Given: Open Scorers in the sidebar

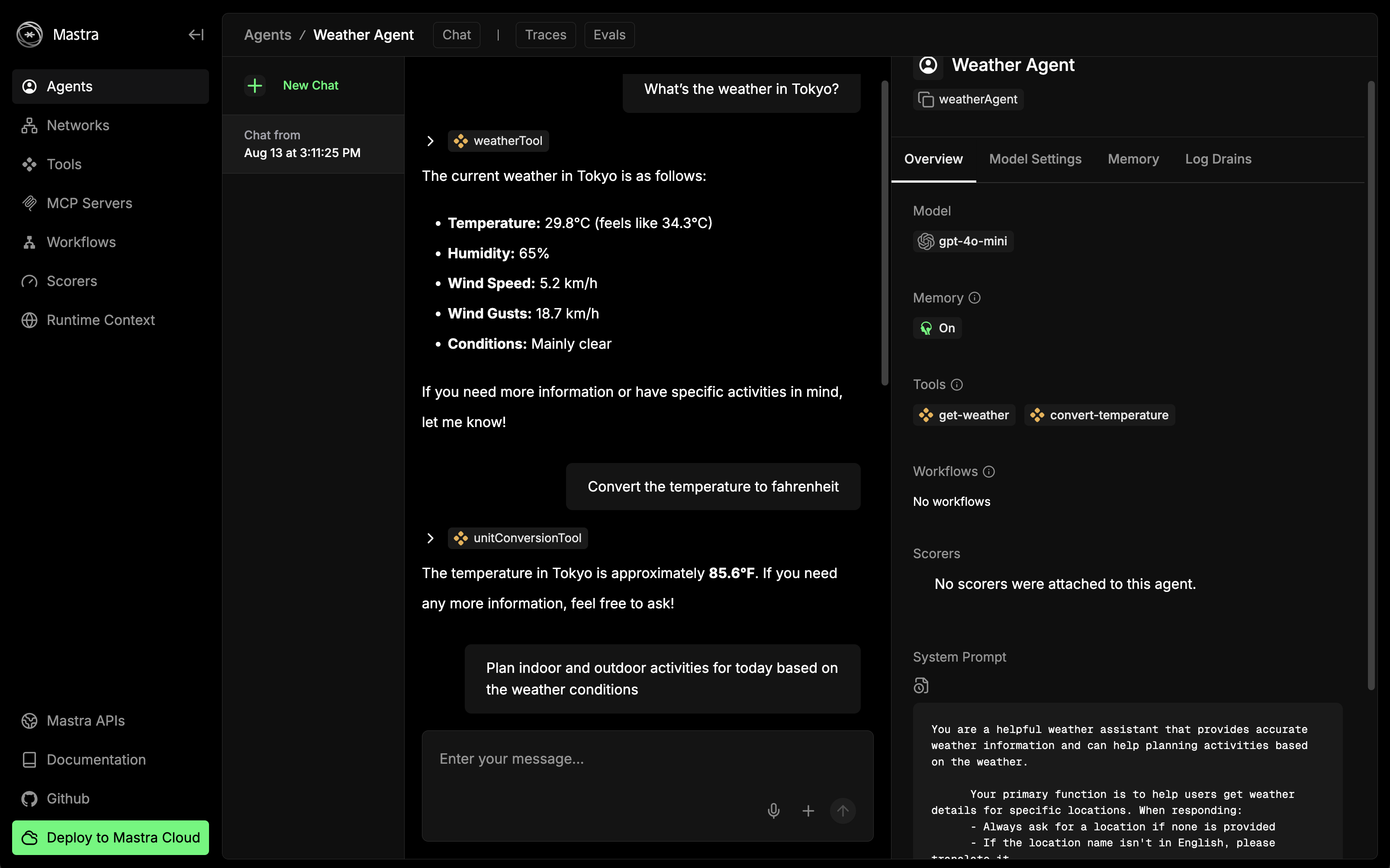Looking at the screenshot, I should pos(110,281).
